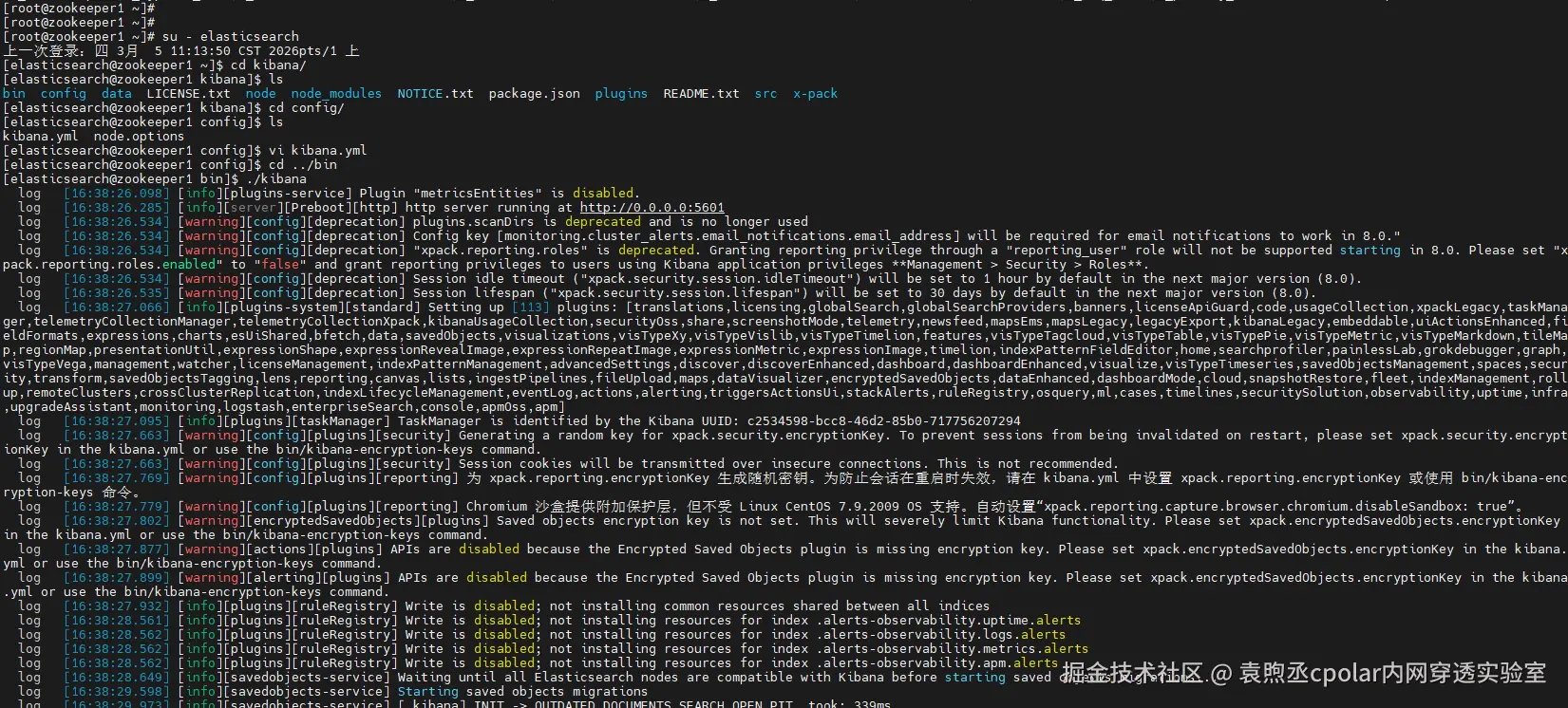Select the 'cd ../bin' command
Viewport: 1568px width, 708px height.
point(302,164)
